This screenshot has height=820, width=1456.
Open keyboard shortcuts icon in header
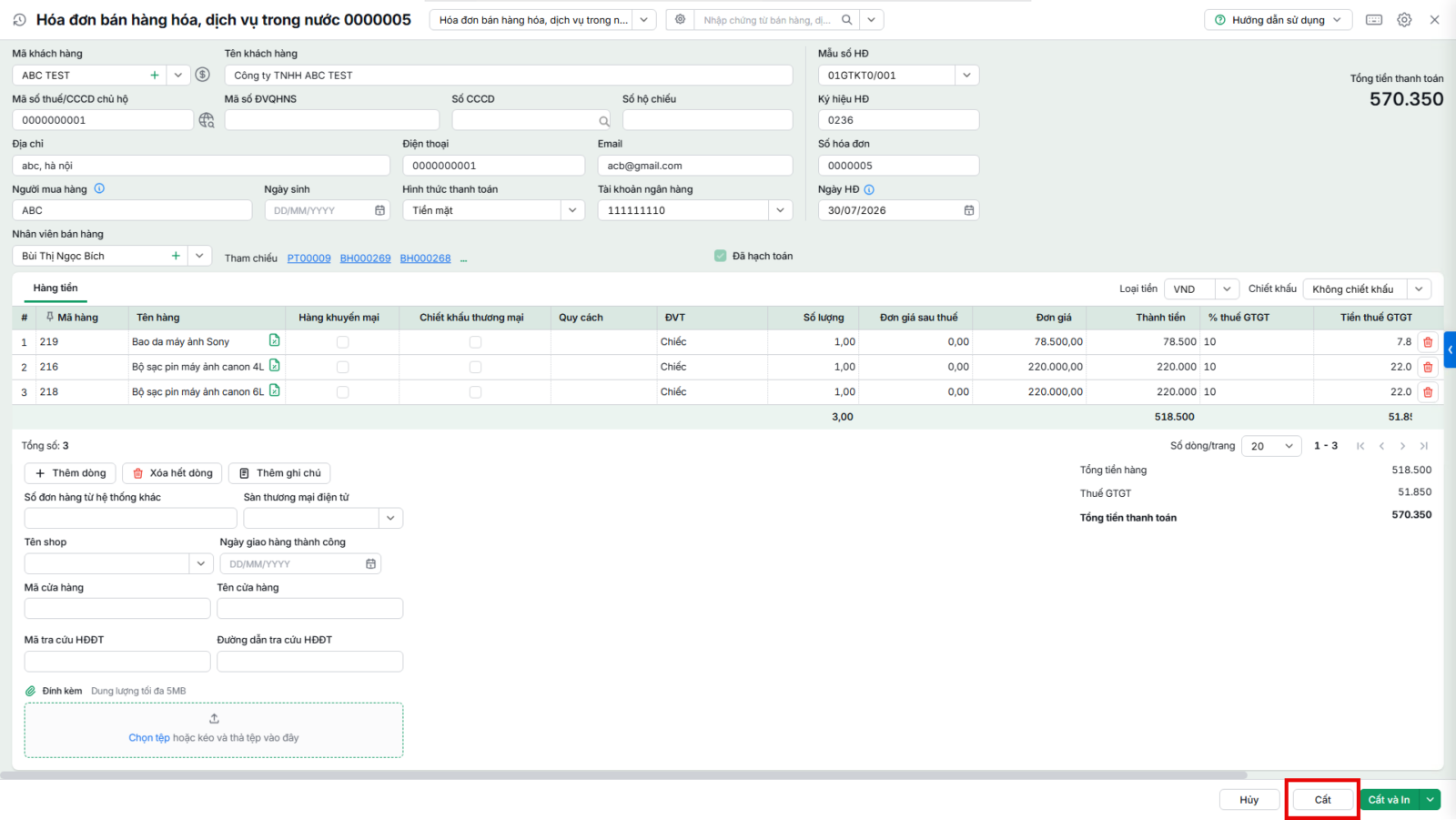tap(1374, 19)
